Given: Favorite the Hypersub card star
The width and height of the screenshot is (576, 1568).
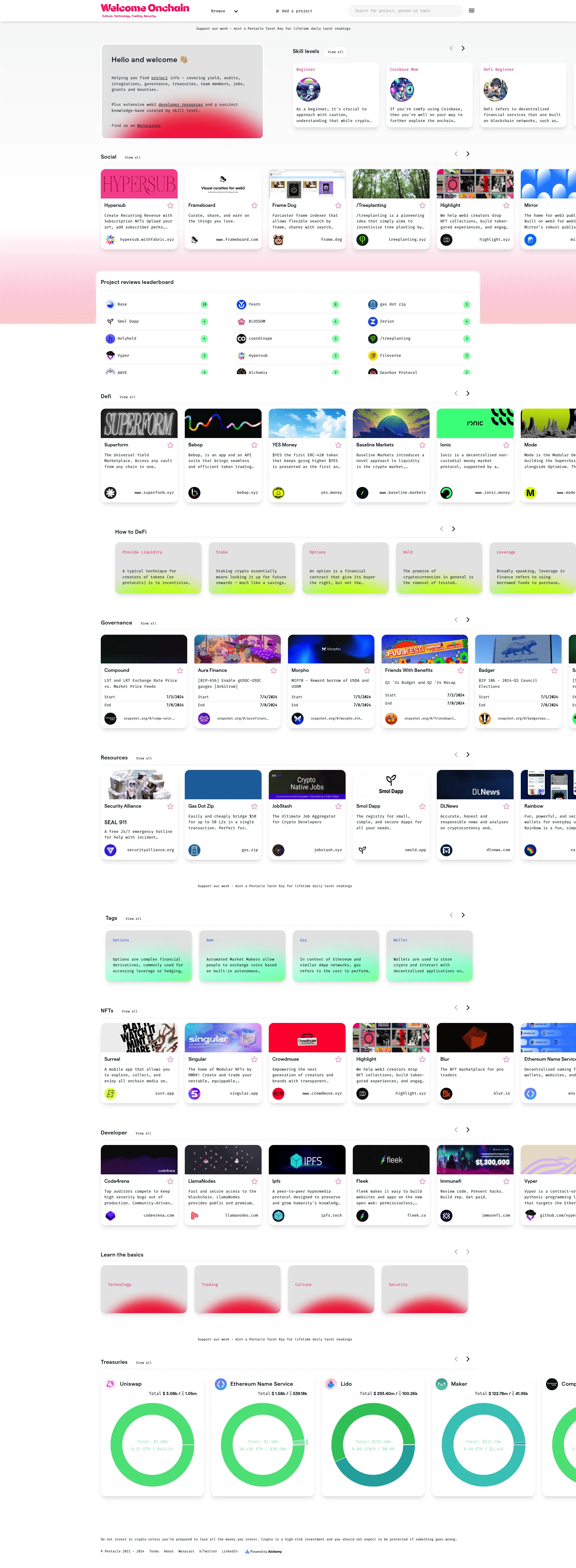Looking at the screenshot, I should coord(170,206).
